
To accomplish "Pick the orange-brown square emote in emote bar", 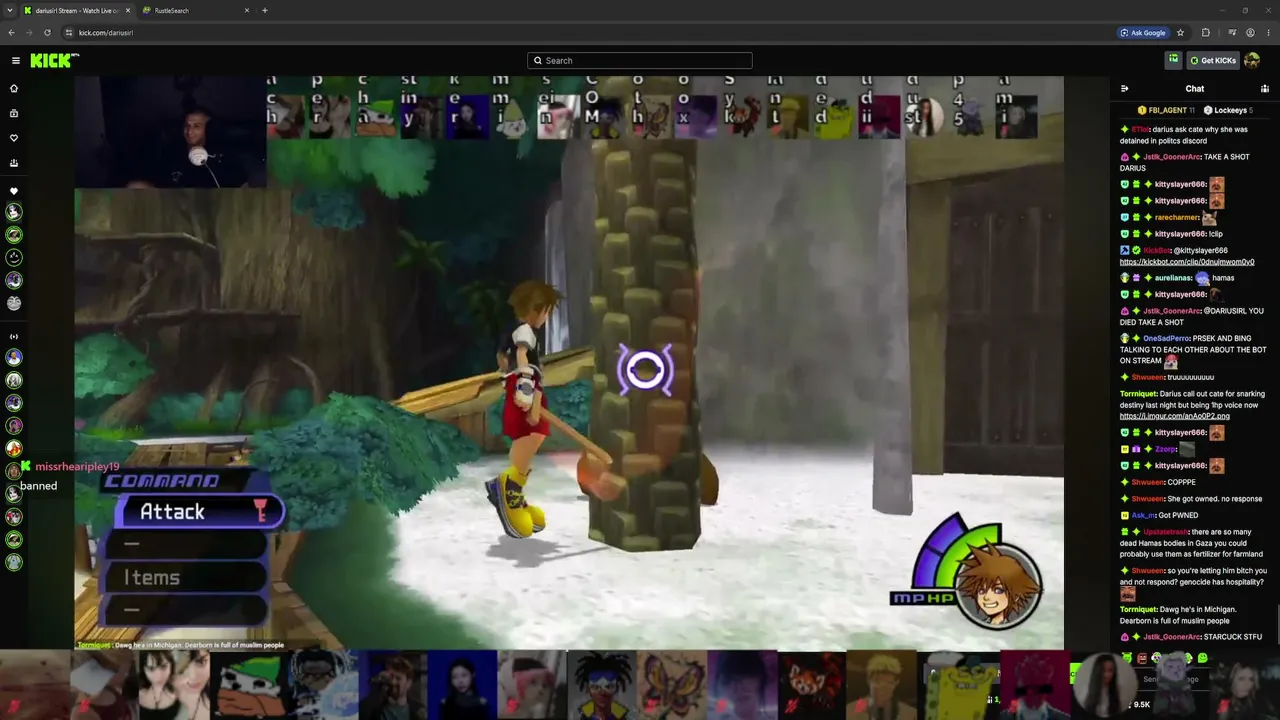I will [1142, 658].
